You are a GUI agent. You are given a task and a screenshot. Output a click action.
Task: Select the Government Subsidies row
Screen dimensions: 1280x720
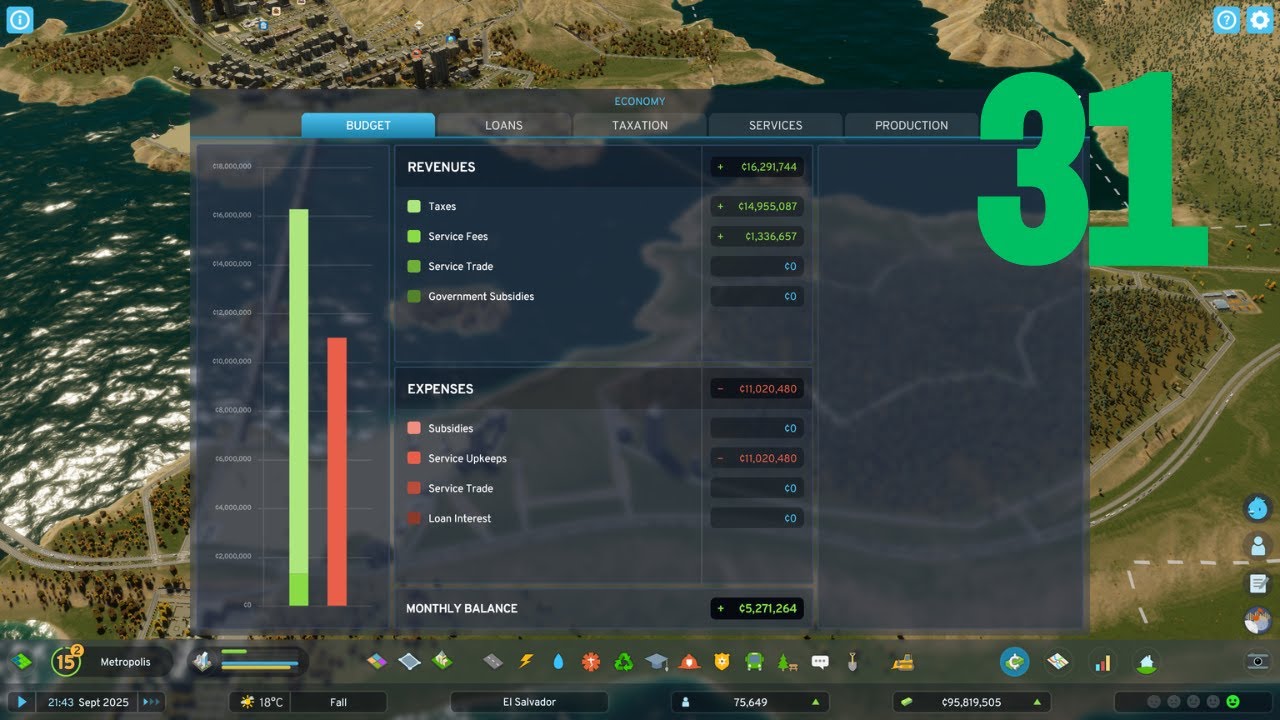[604, 296]
